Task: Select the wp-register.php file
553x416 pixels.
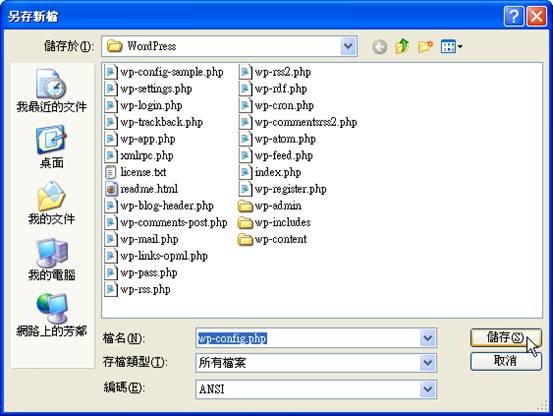Action: tap(282, 189)
